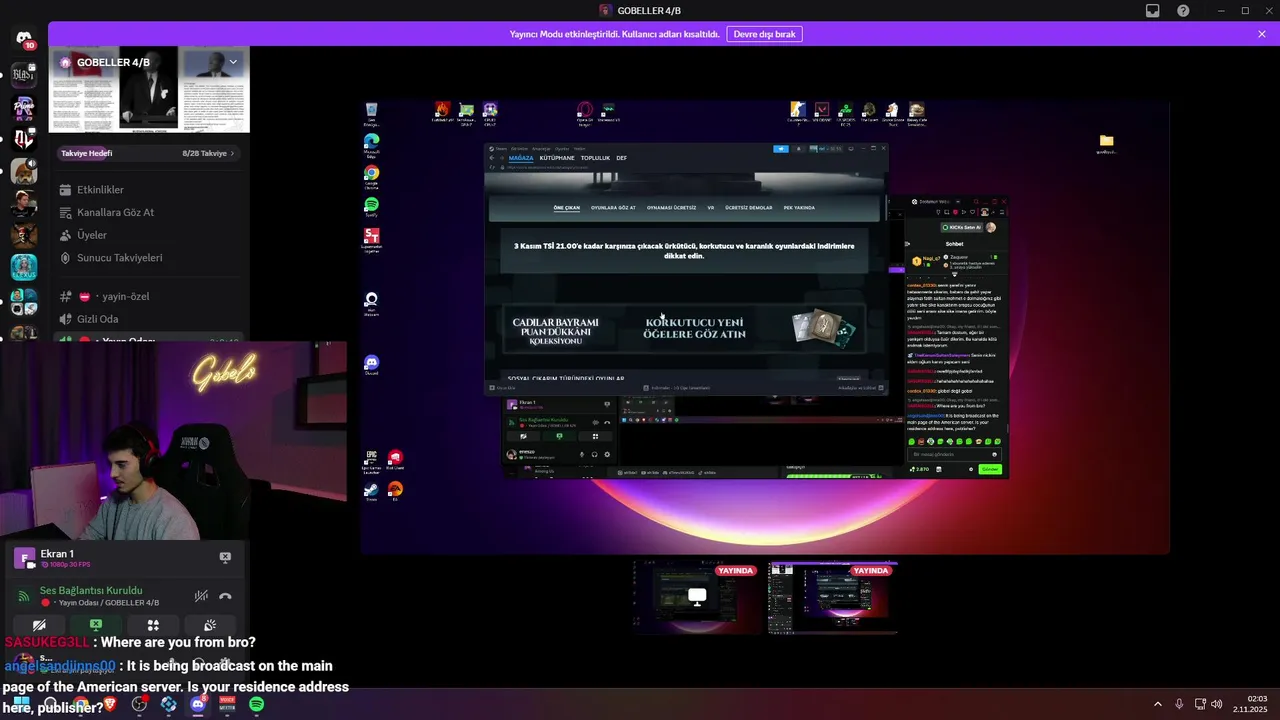Open the Prime server icon
Viewport: 1280px width, 720px height.
tap(24, 107)
